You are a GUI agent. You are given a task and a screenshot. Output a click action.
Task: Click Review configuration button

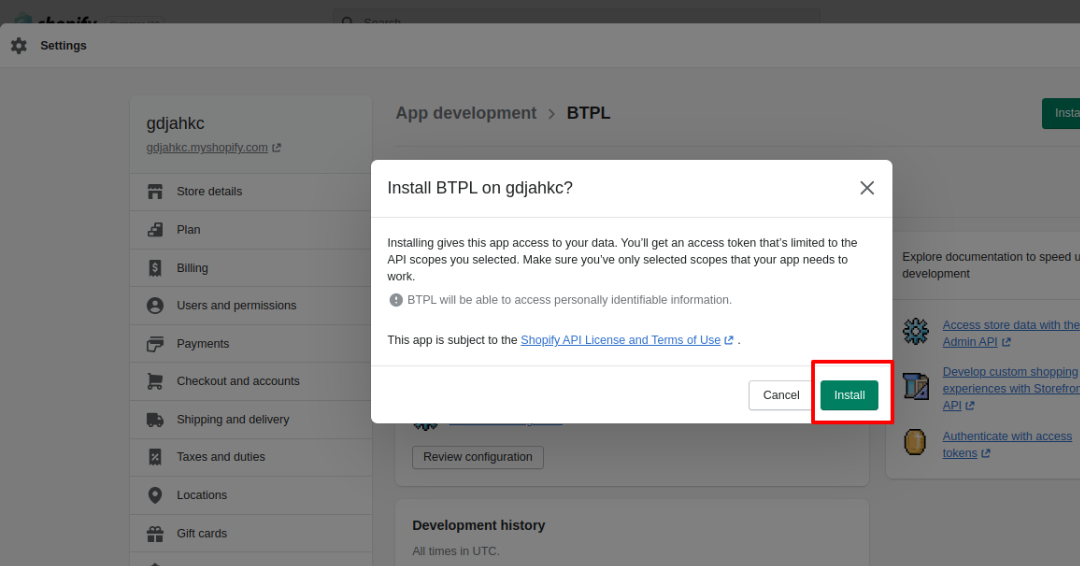point(477,457)
